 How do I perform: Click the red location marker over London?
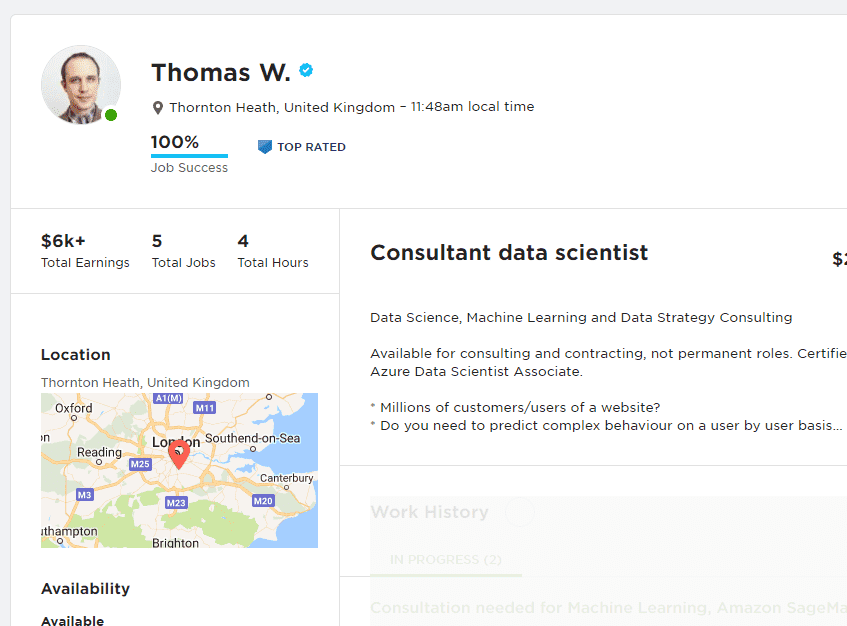tap(180, 452)
